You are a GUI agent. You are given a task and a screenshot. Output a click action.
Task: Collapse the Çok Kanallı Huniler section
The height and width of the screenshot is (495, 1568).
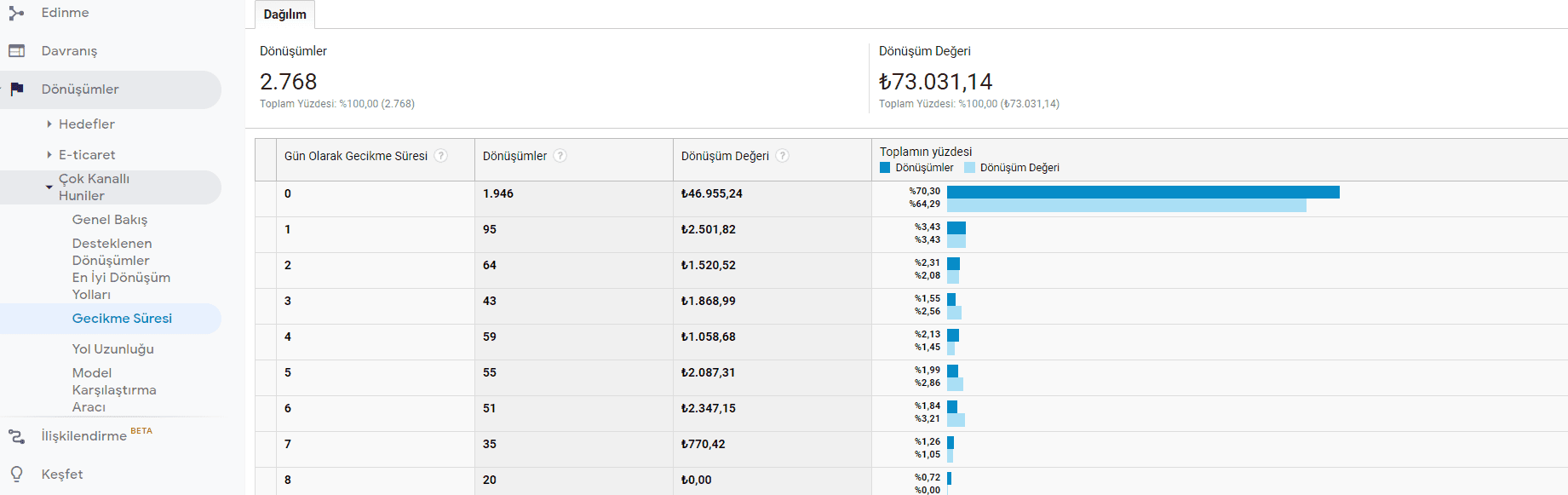49,187
